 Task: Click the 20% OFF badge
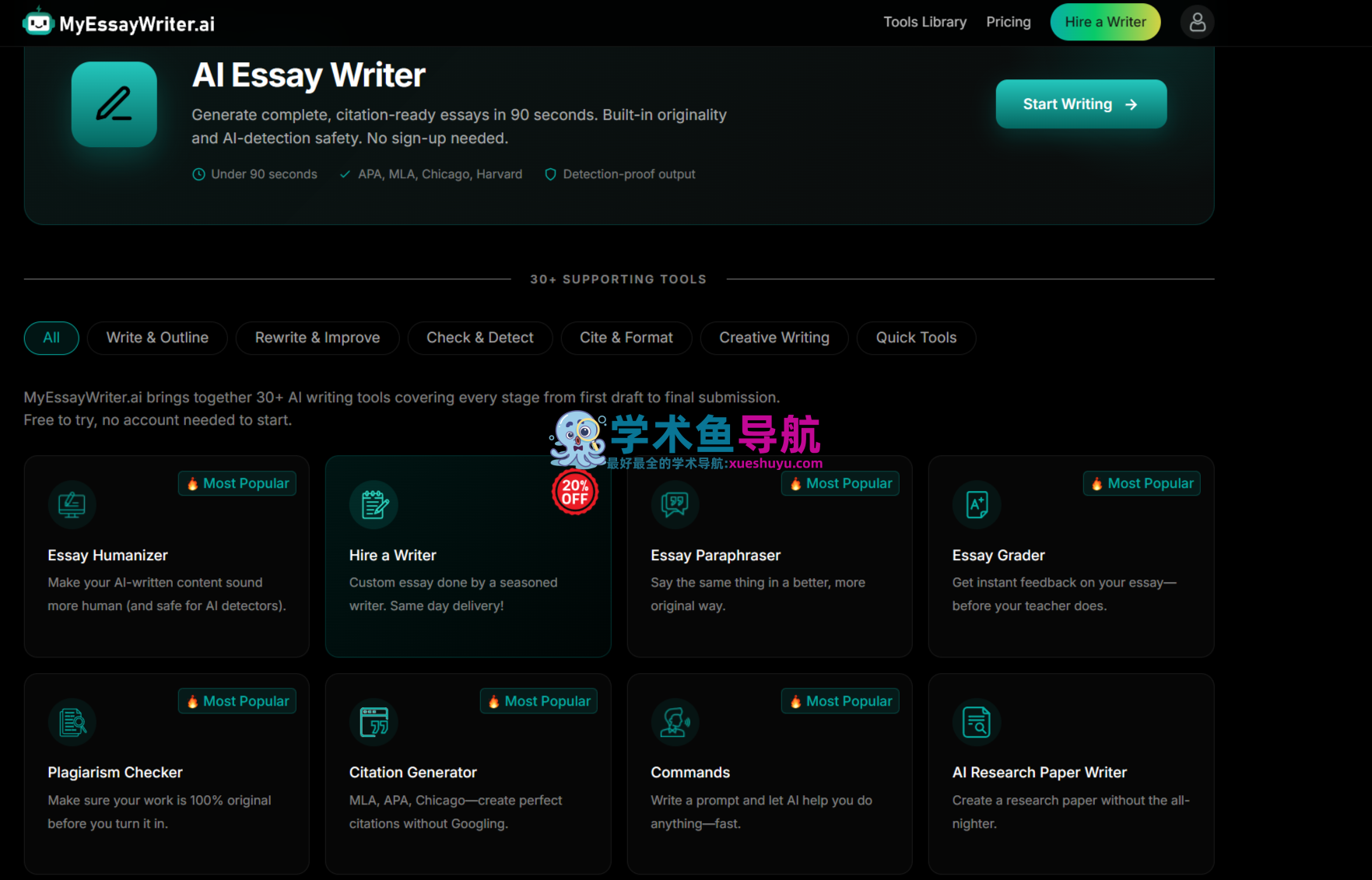pos(575,492)
